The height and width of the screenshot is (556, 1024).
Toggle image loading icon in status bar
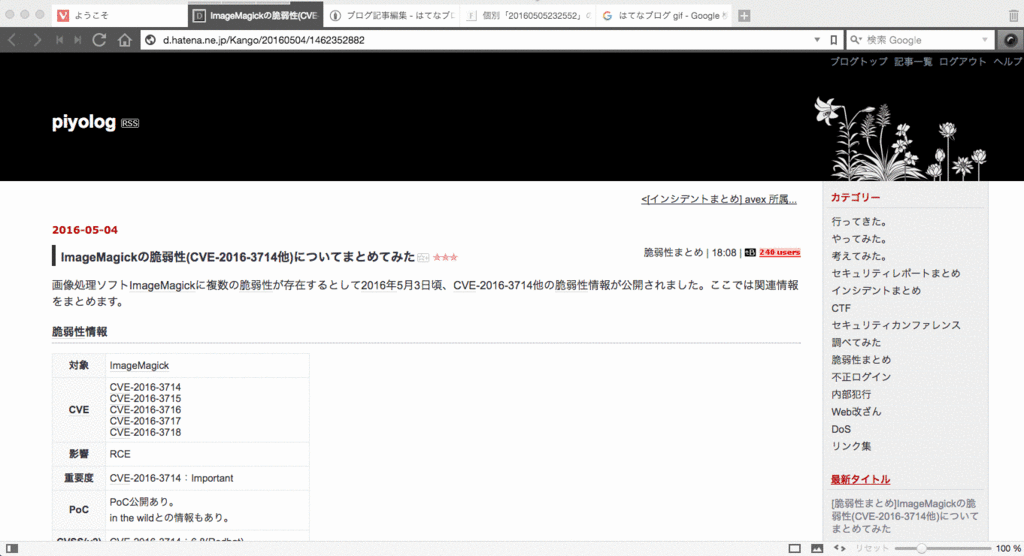point(817,548)
